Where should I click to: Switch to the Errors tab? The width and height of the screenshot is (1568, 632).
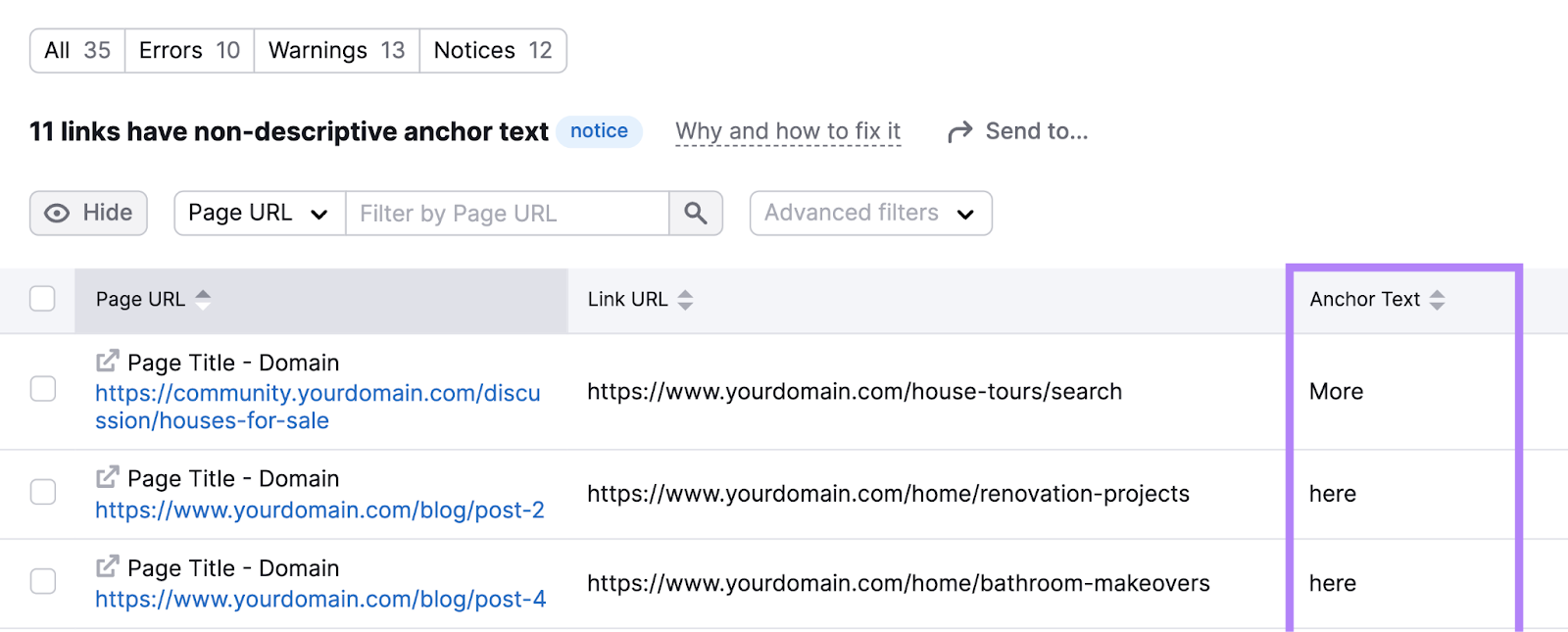click(188, 50)
